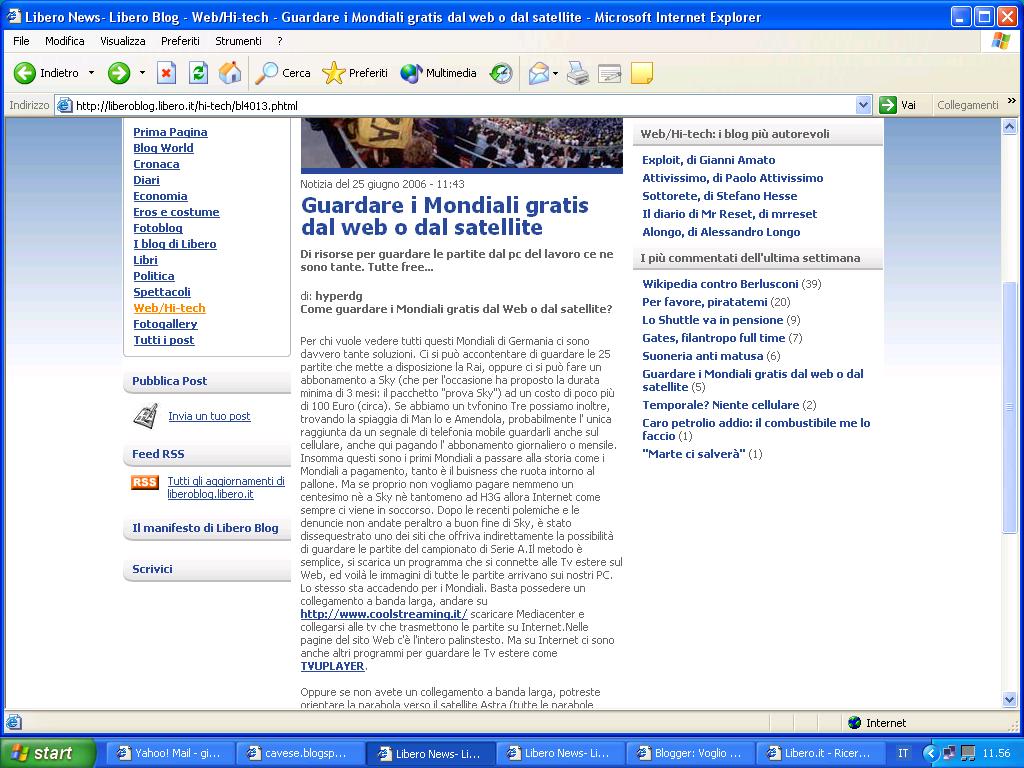Screen dimensions: 1024x768
Task: Open Attivissimo, di Paolo Attivissimo blog
Action: pos(733,178)
